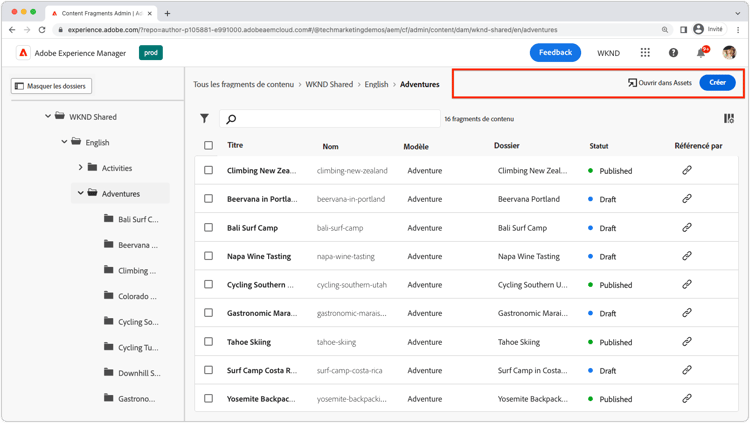Check the Tahoe Skiing row
750x423 pixels.
coord(209,342)
